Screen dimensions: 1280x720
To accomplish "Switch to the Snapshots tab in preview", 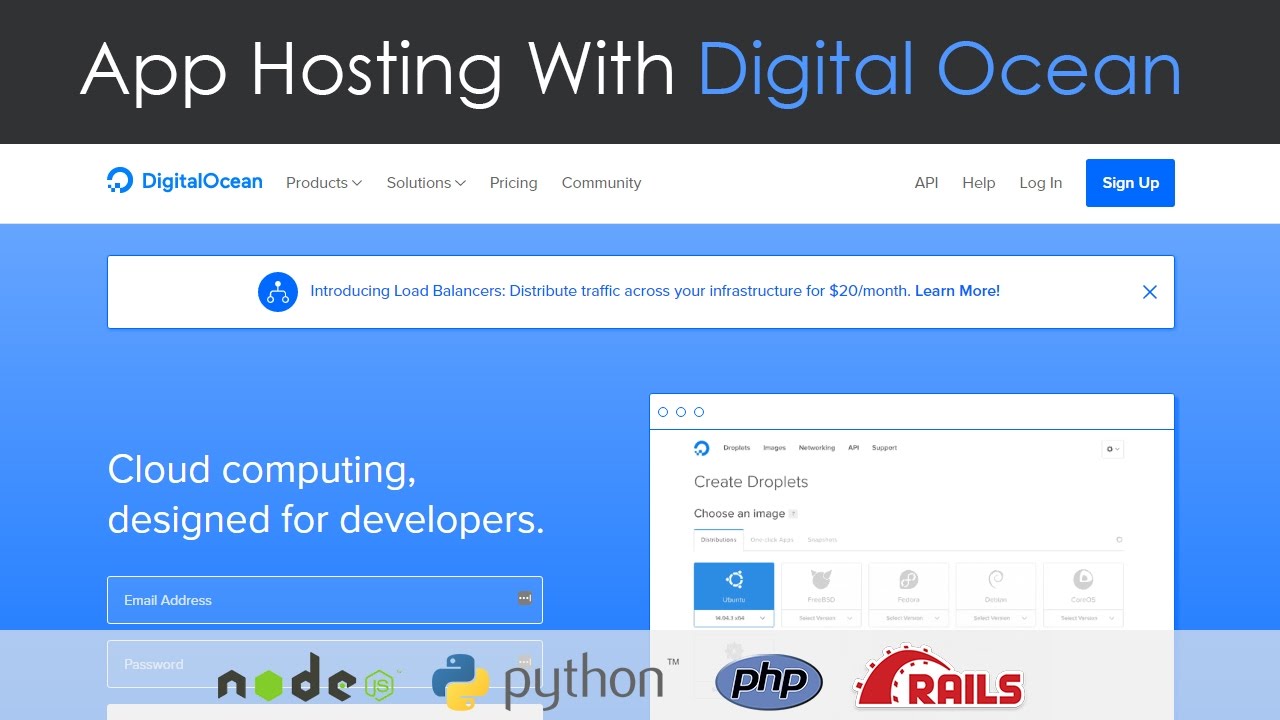I will [822, 540].
